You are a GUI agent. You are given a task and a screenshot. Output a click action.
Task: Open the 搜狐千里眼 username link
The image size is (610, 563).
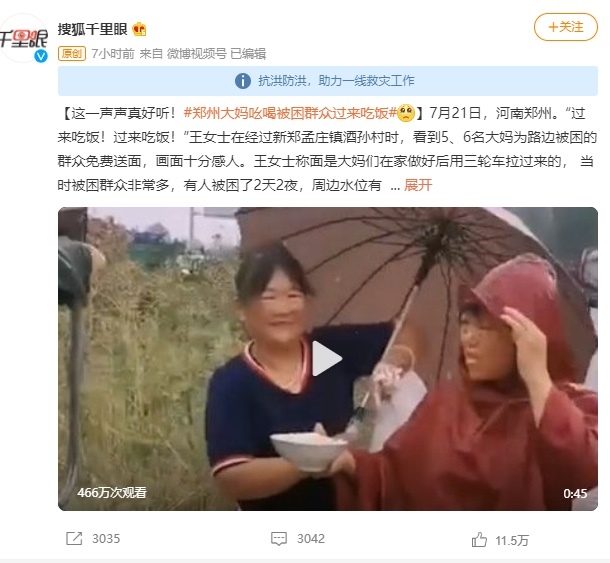coord(93,29)
